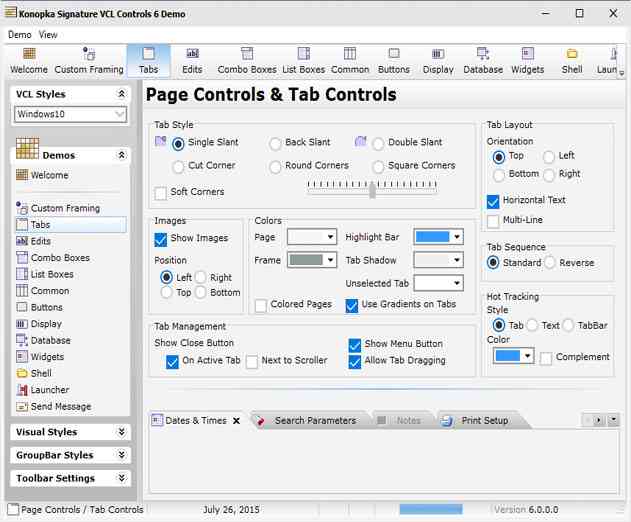Open the View menu
Screen dimensions: 631x522
pyautogui.click(x=48, y=35)
